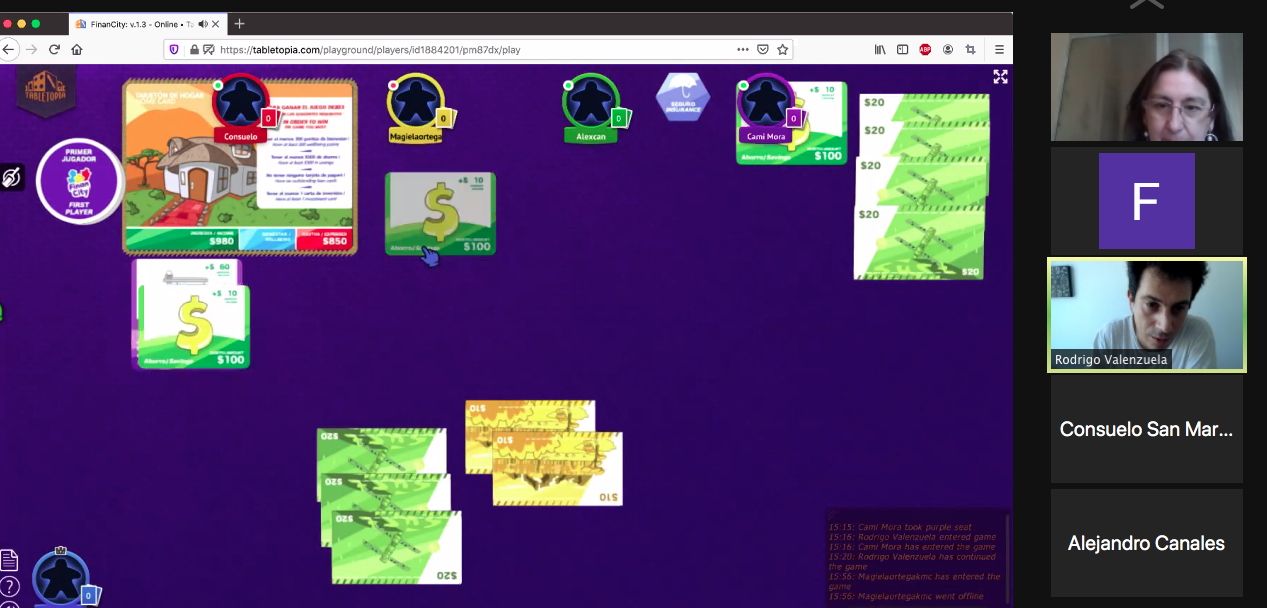Reload the current page
The height and width of the screenshot is (608, 1267).
(54, 49)
